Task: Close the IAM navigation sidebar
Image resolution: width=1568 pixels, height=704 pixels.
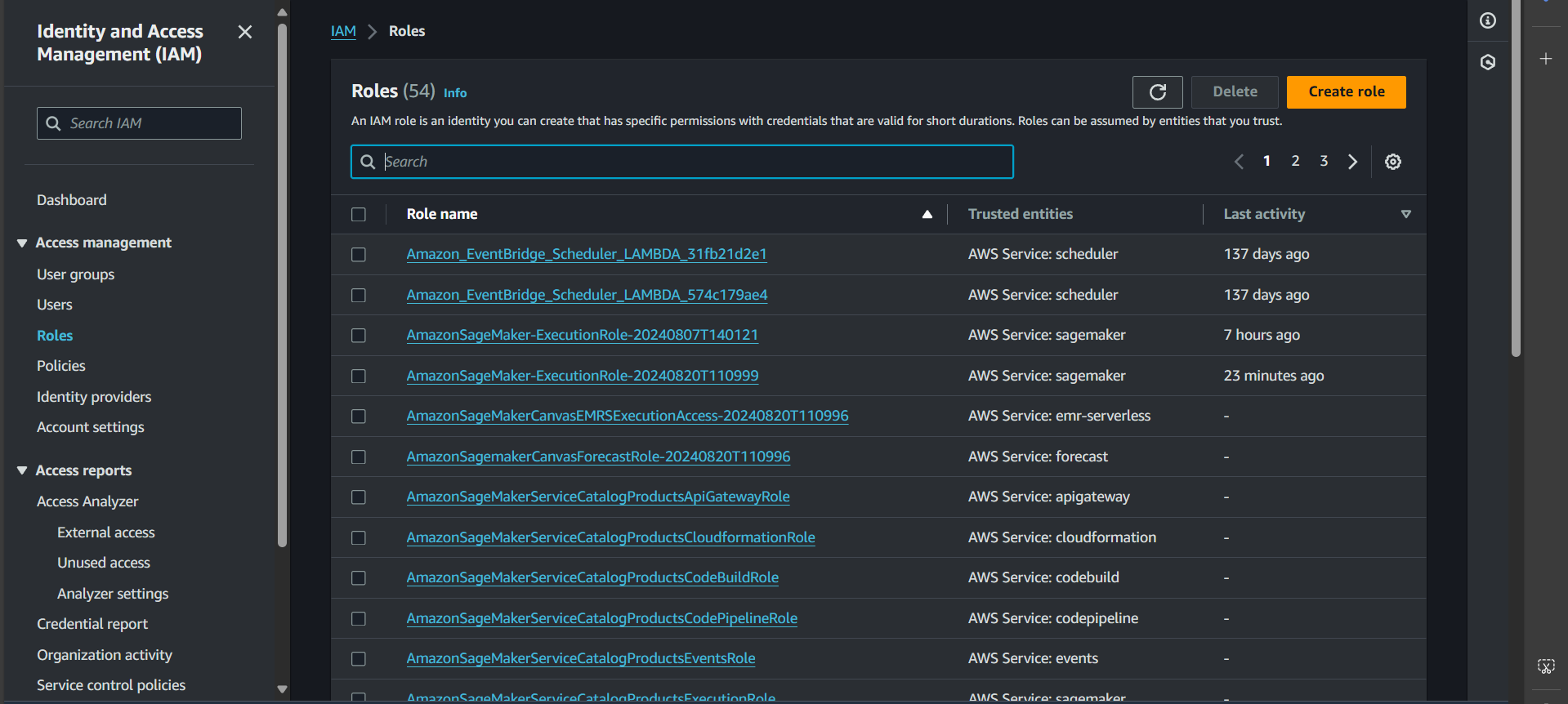Action: click(x=244, y=32)
